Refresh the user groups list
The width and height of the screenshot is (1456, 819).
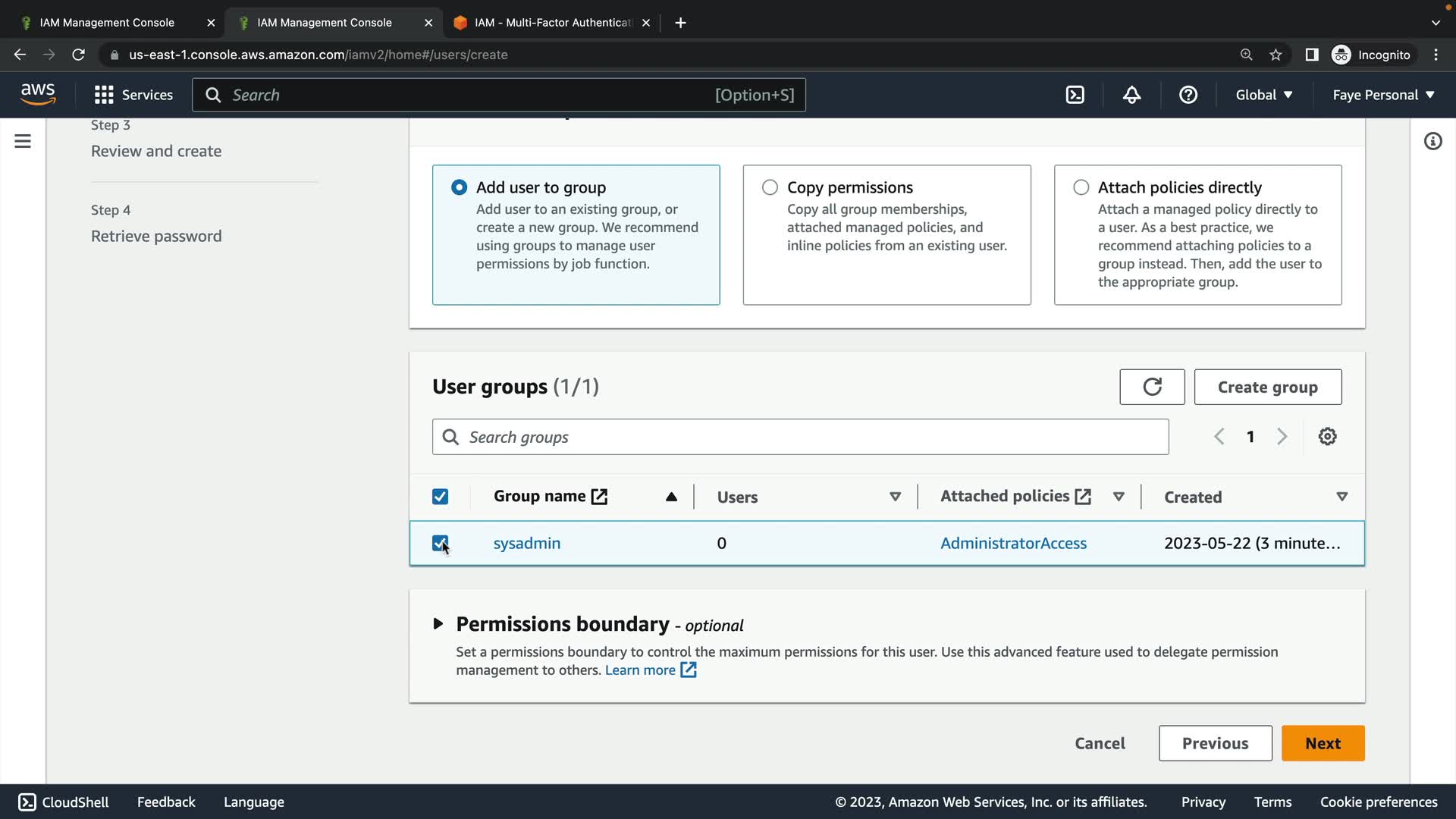[x=1151, y=387]
